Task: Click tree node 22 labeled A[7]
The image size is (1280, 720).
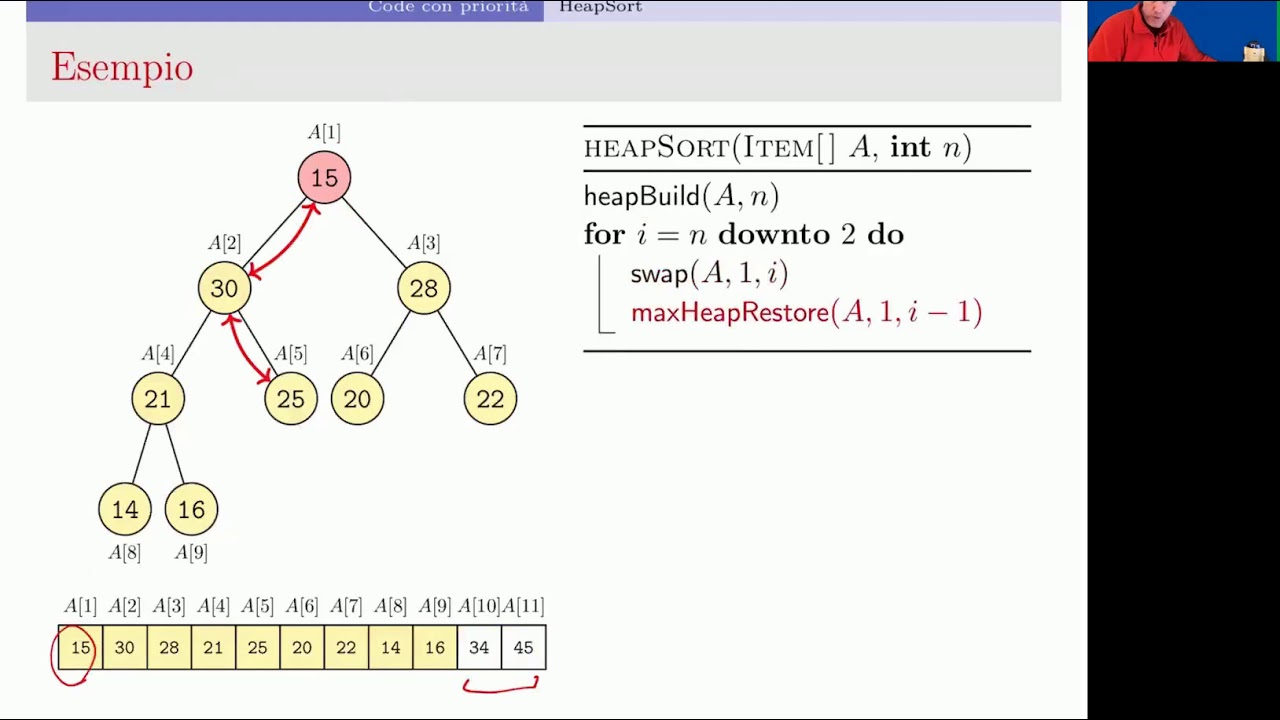Action: (x=490, y=399)
